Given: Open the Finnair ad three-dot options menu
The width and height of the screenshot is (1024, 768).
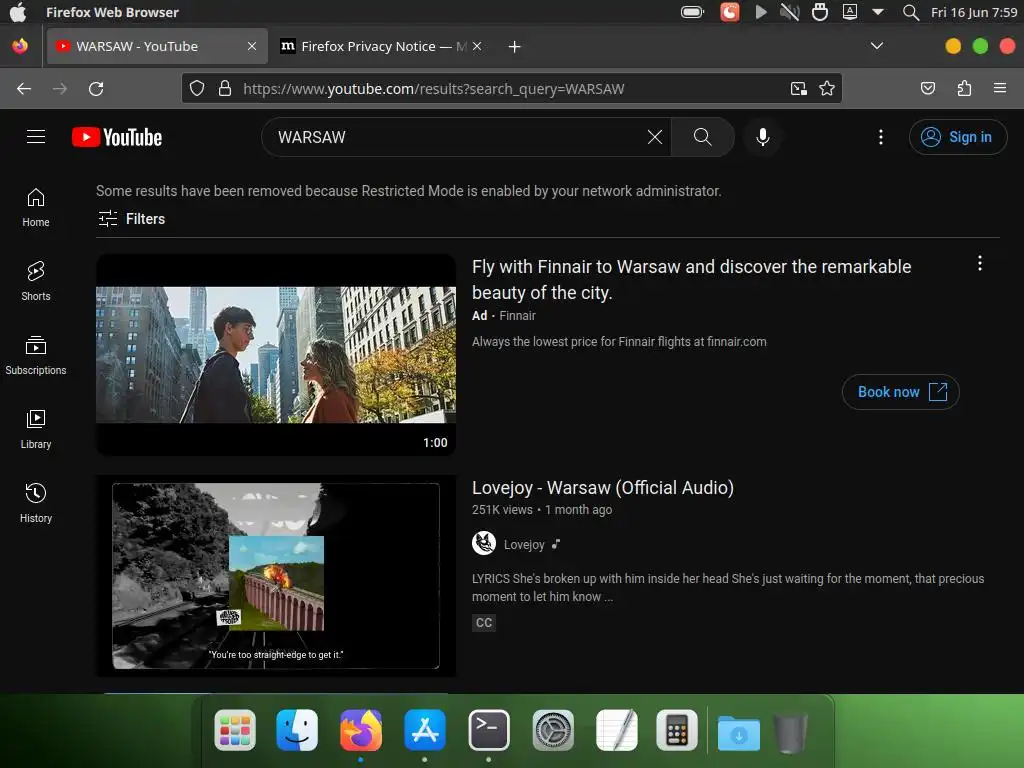Looking at the screenshot, I should pos(979,263).
